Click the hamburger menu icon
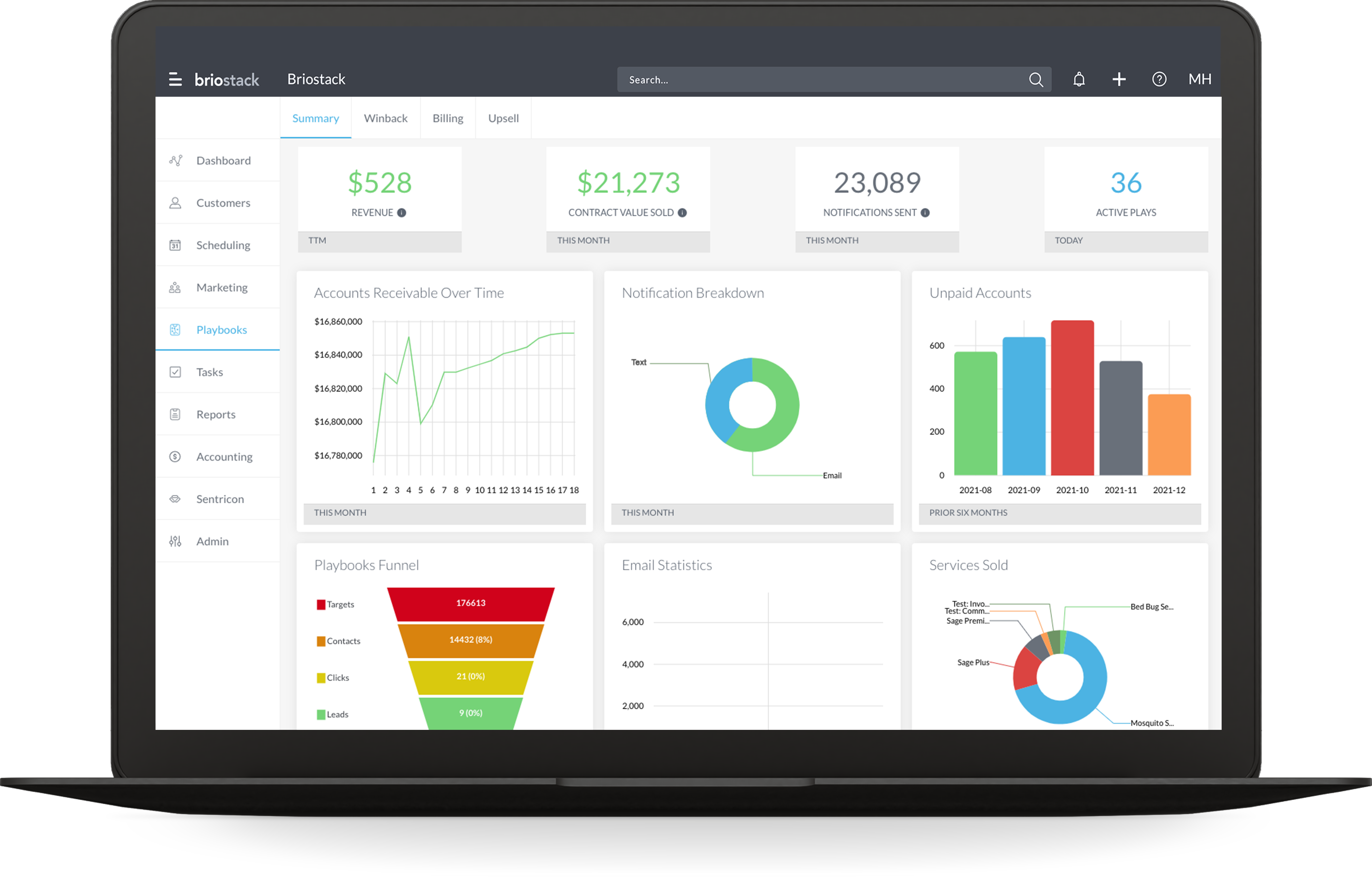1372x877 pixels. [x=175, y=79]
